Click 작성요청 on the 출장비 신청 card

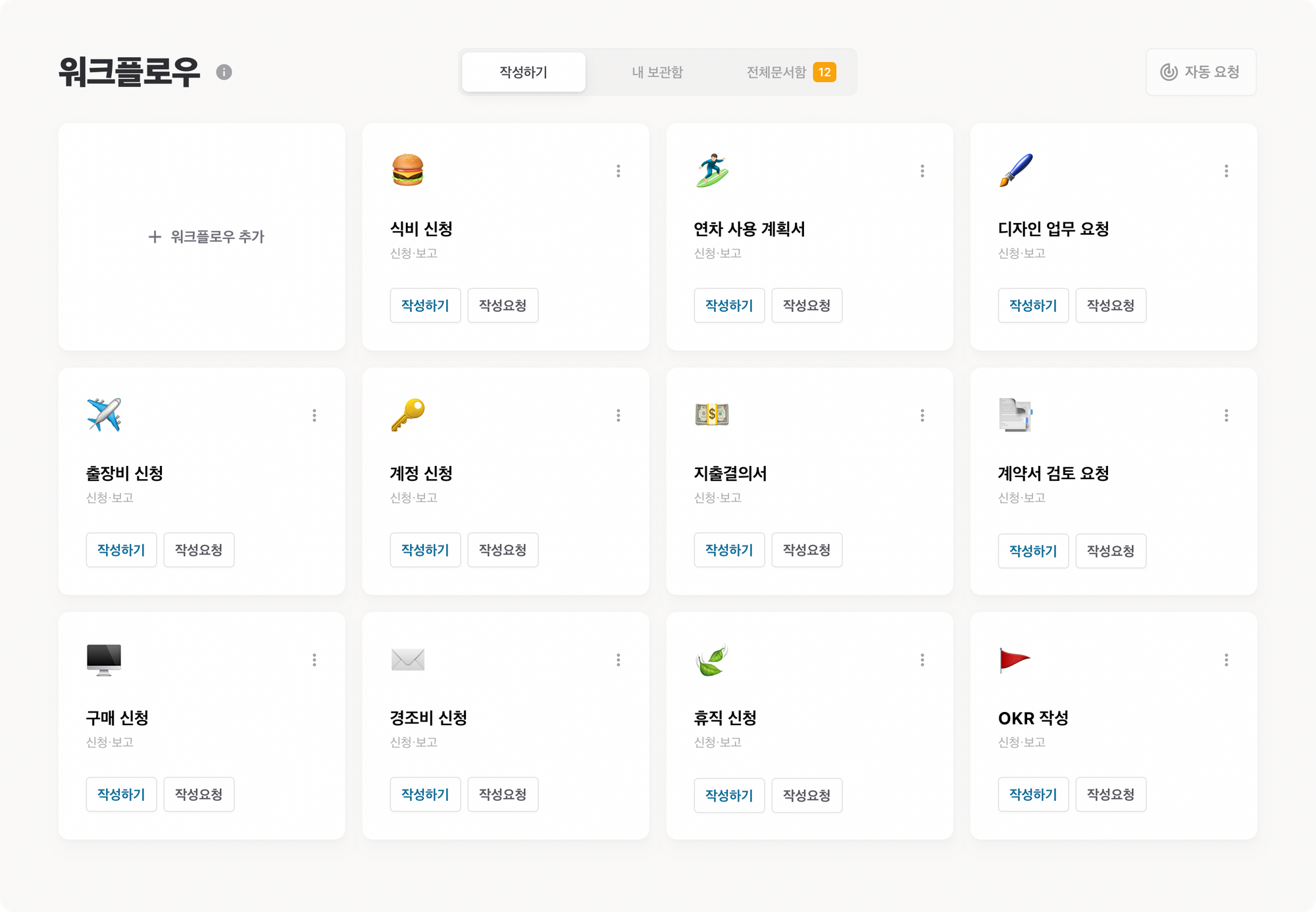[199, 550]
